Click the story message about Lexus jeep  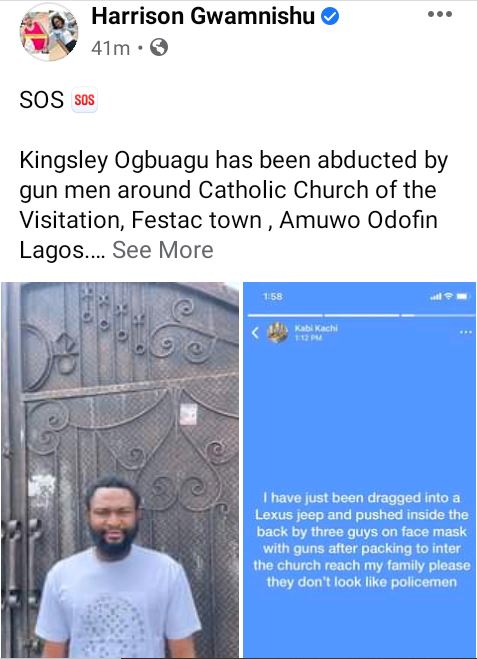pos(361,540)
